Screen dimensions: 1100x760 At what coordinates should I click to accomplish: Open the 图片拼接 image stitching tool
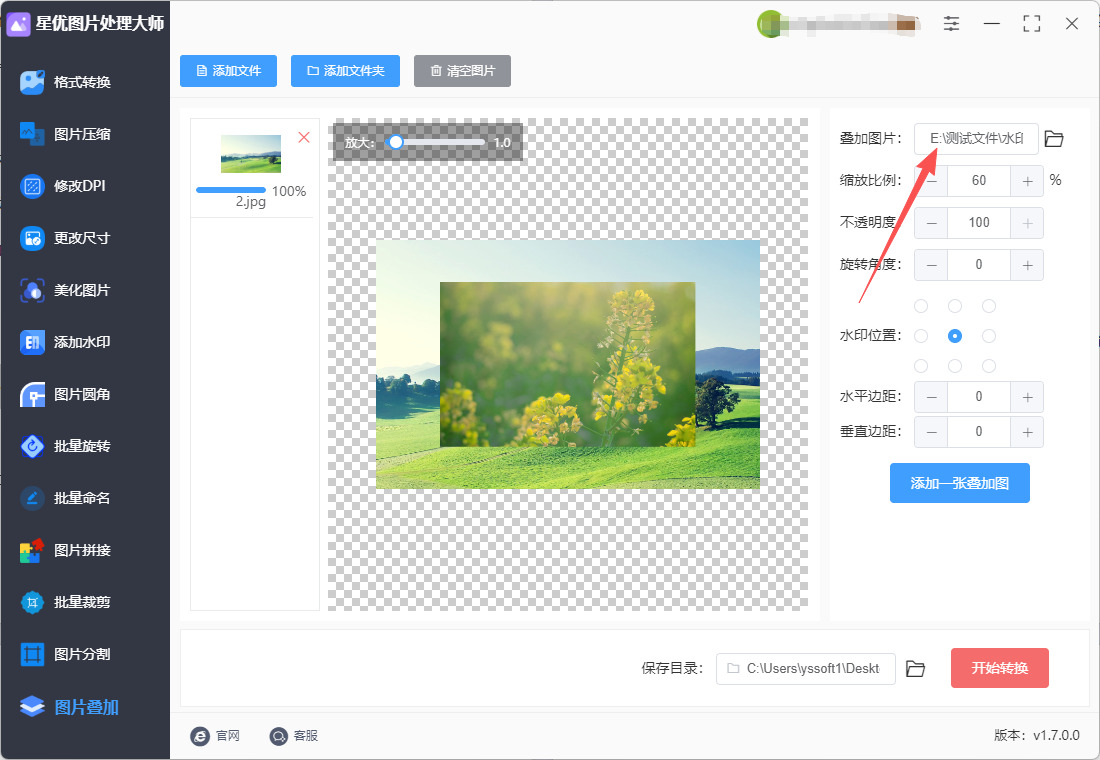tap(66, 550)
